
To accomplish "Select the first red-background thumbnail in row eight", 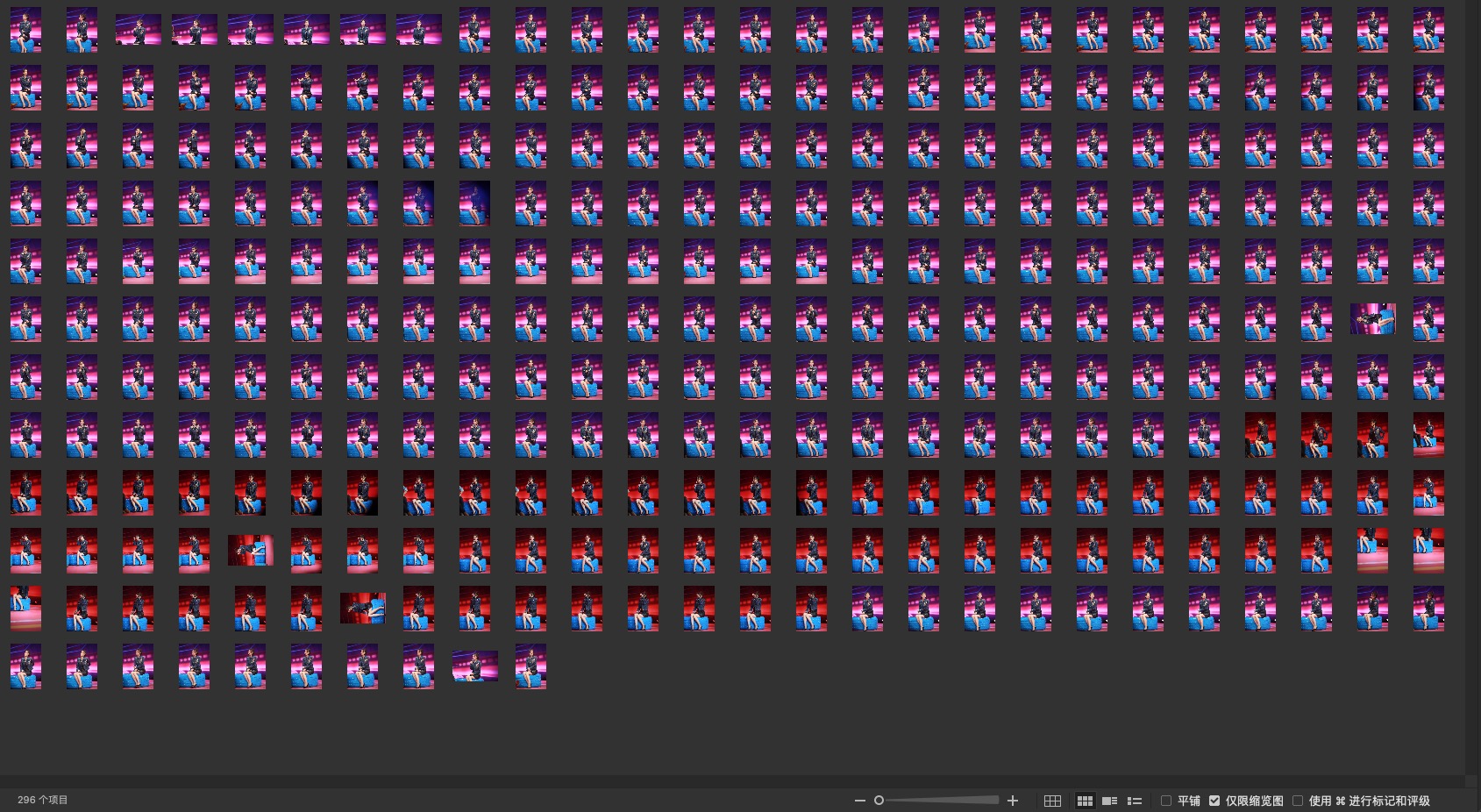I will click(1260, 435).
